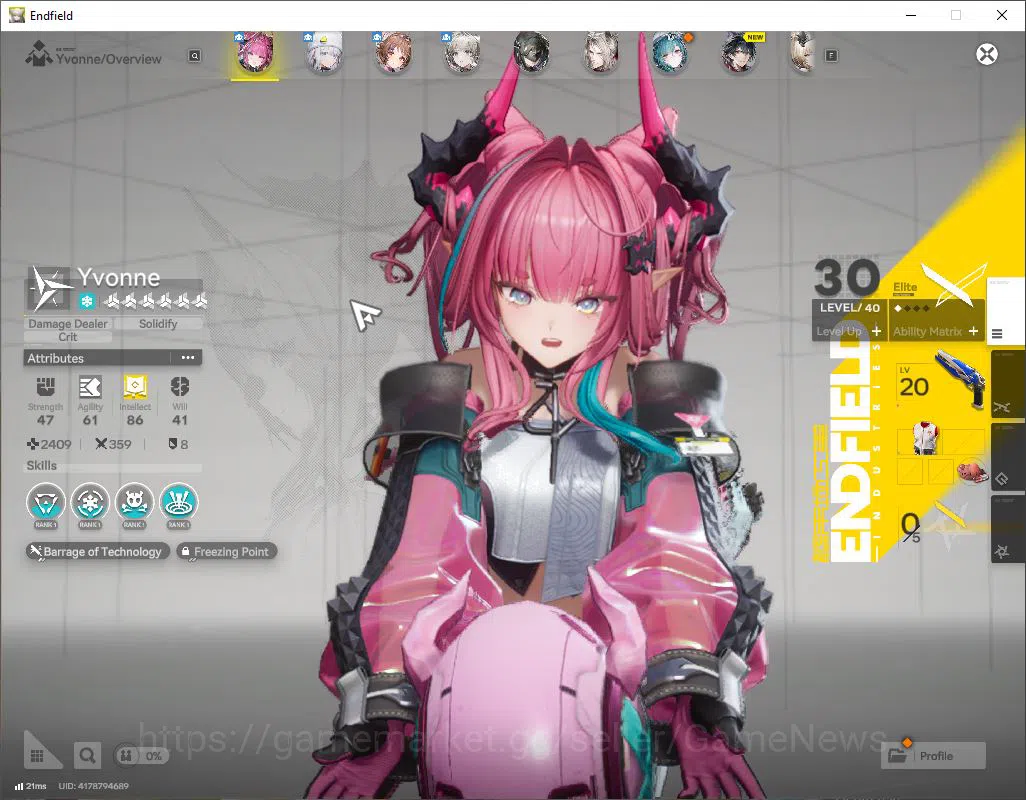The image size is (1026, 800).
Task: Click the Yvonne/Overview breadcrumb icon
Action: click(x=39, y=54)
